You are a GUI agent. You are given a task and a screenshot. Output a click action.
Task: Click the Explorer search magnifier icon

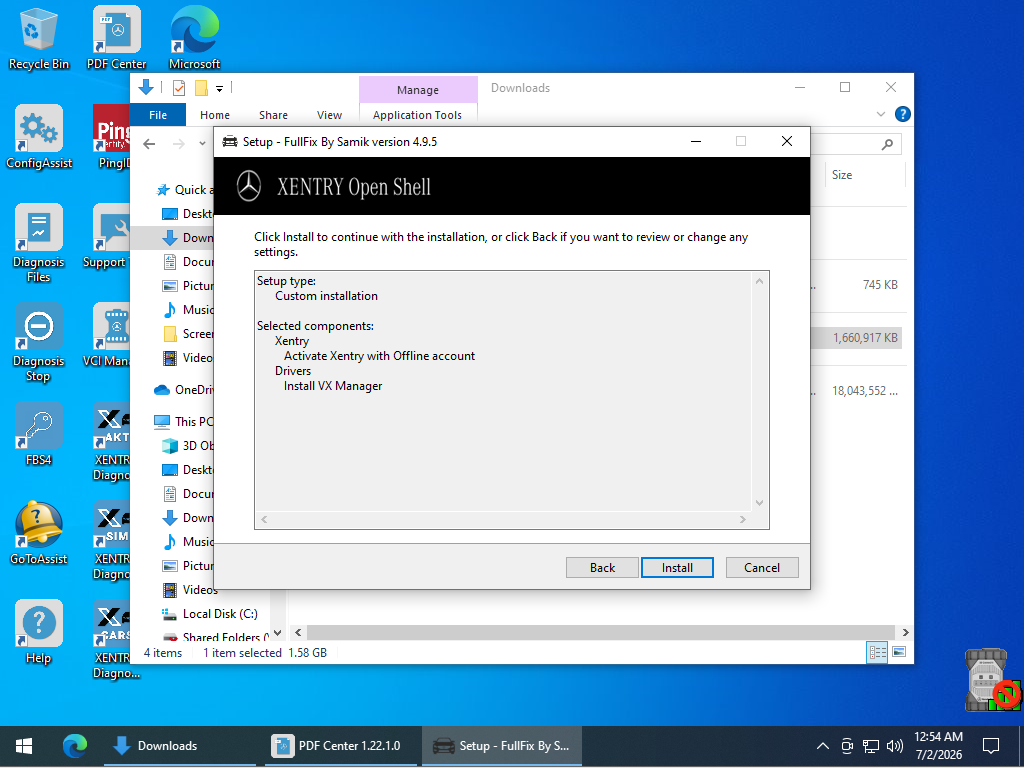(x=887, y=144)
